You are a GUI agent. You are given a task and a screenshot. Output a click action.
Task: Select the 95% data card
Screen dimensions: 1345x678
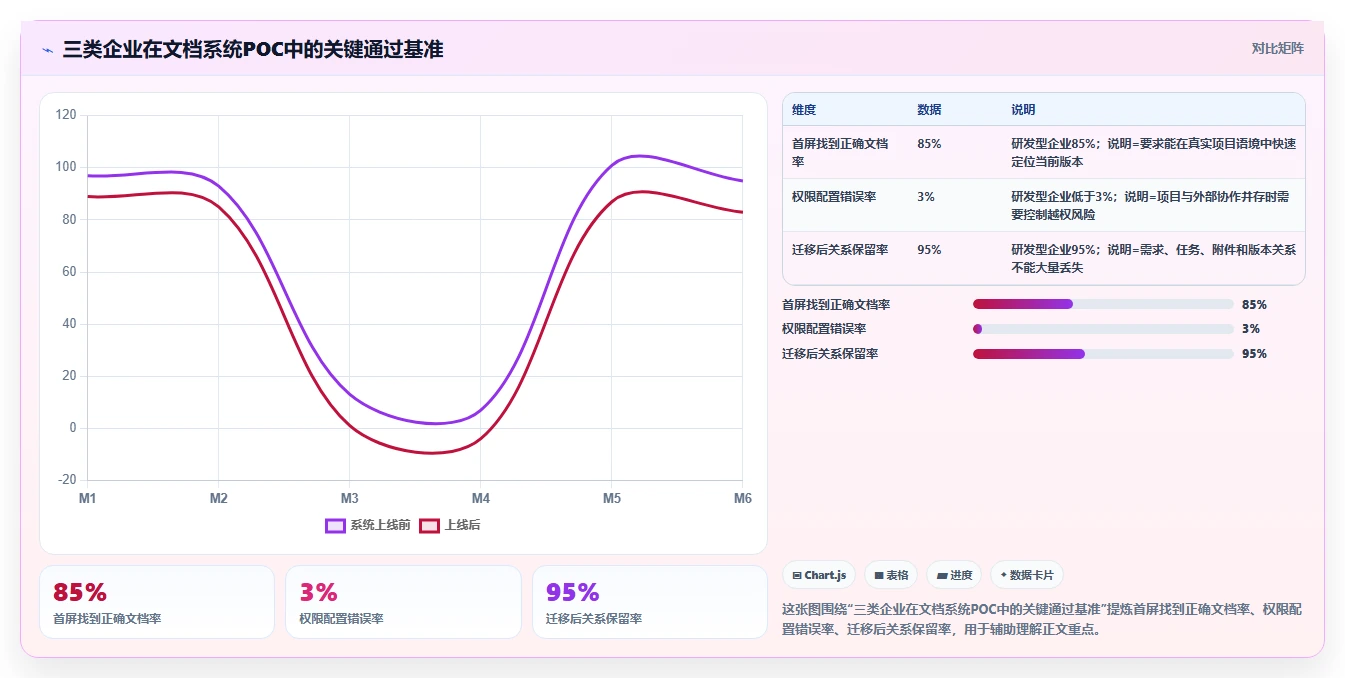click(x=650, y=602)
